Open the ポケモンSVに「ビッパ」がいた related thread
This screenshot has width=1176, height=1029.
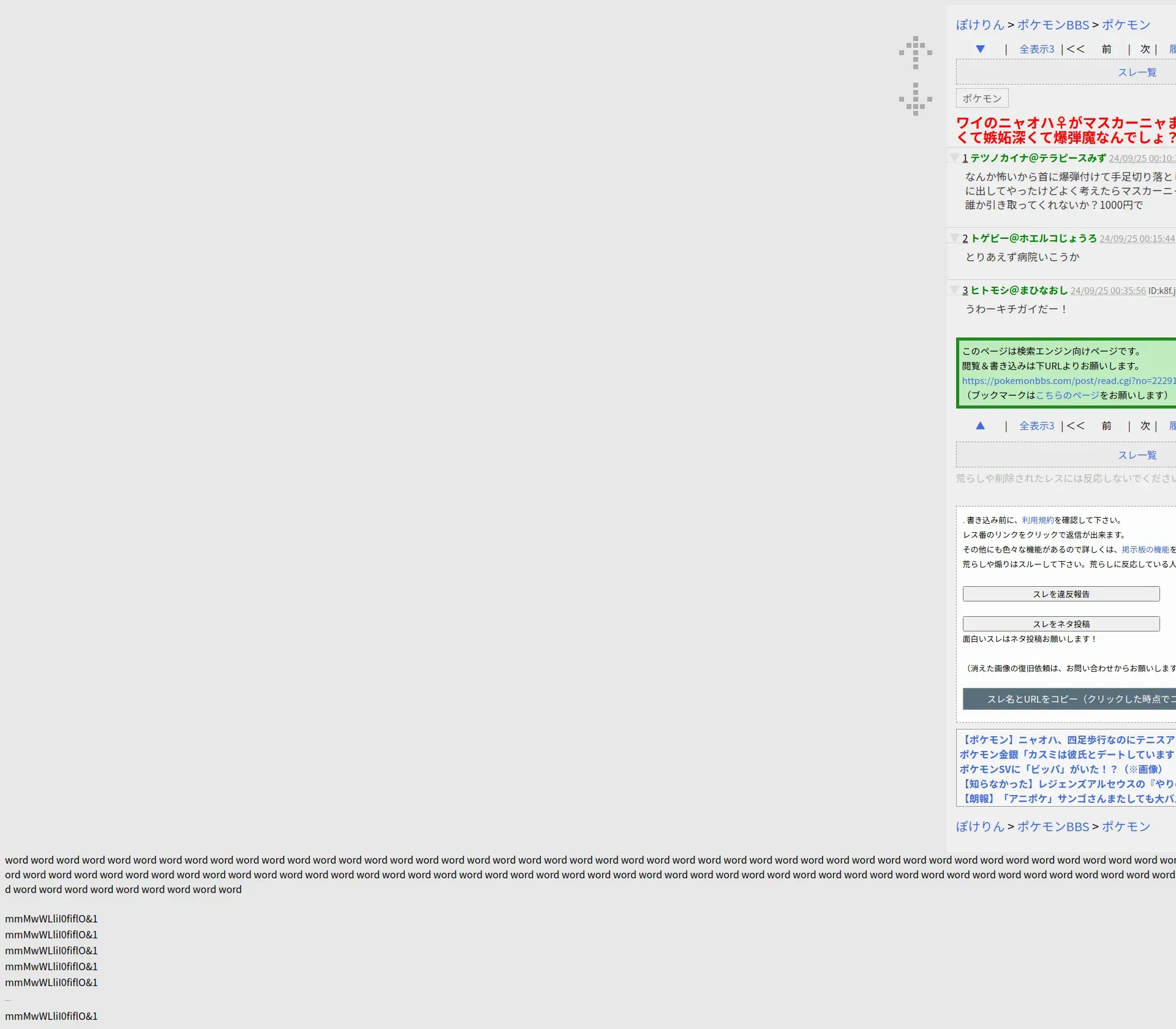click(x=1061, y=769)
